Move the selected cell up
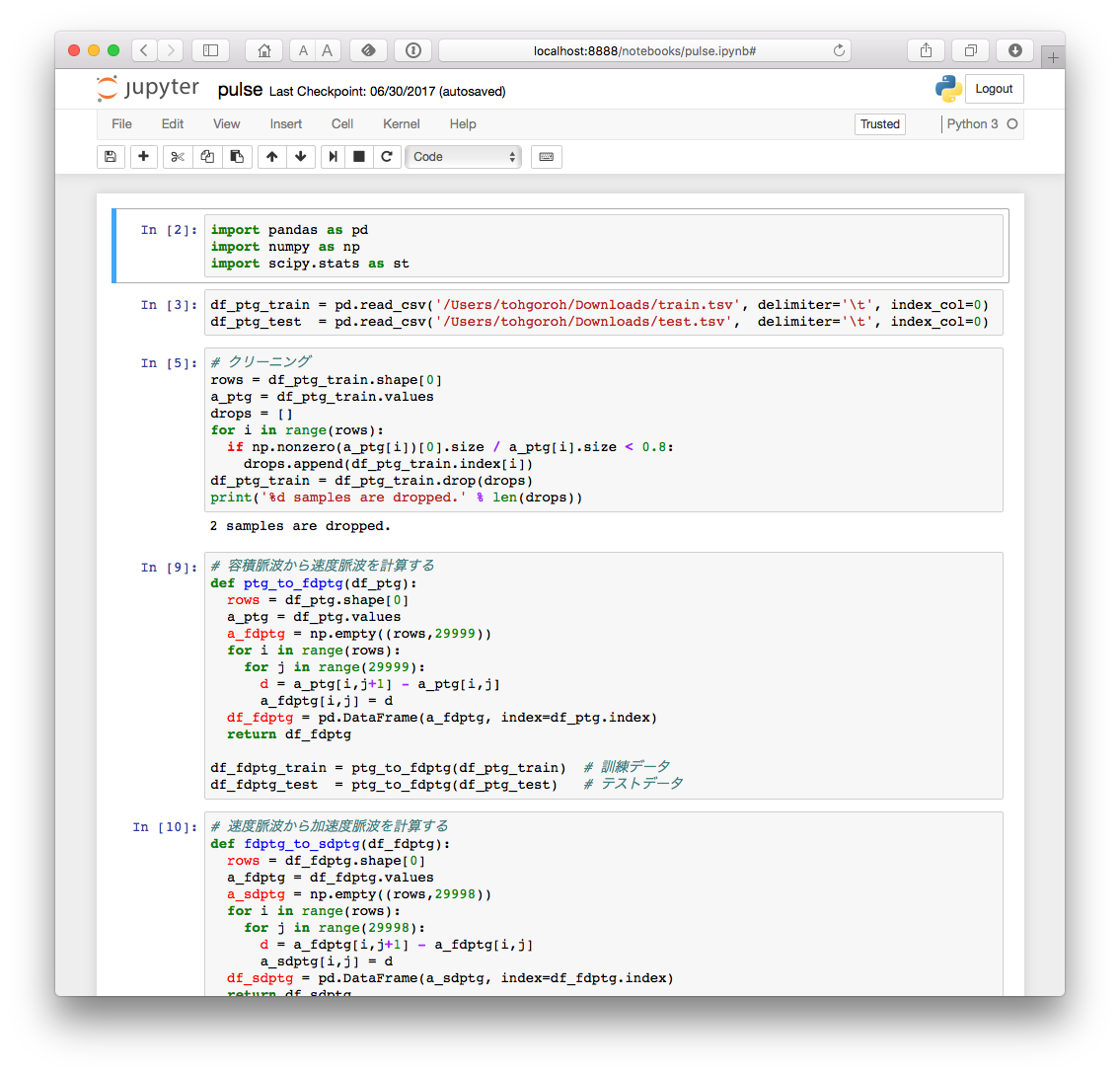Viewport: 1120px width, 1075px height. [272, 156]
